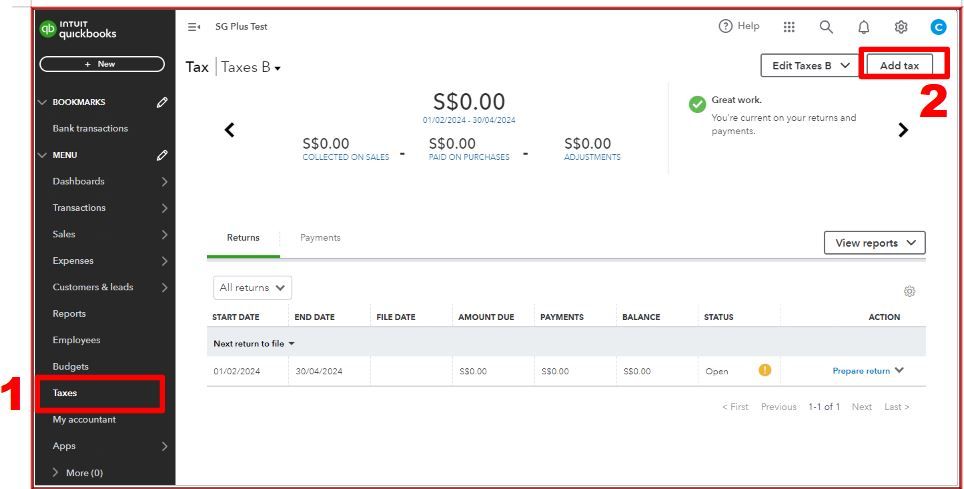Open Reports in the sidebar

point(69,314)
